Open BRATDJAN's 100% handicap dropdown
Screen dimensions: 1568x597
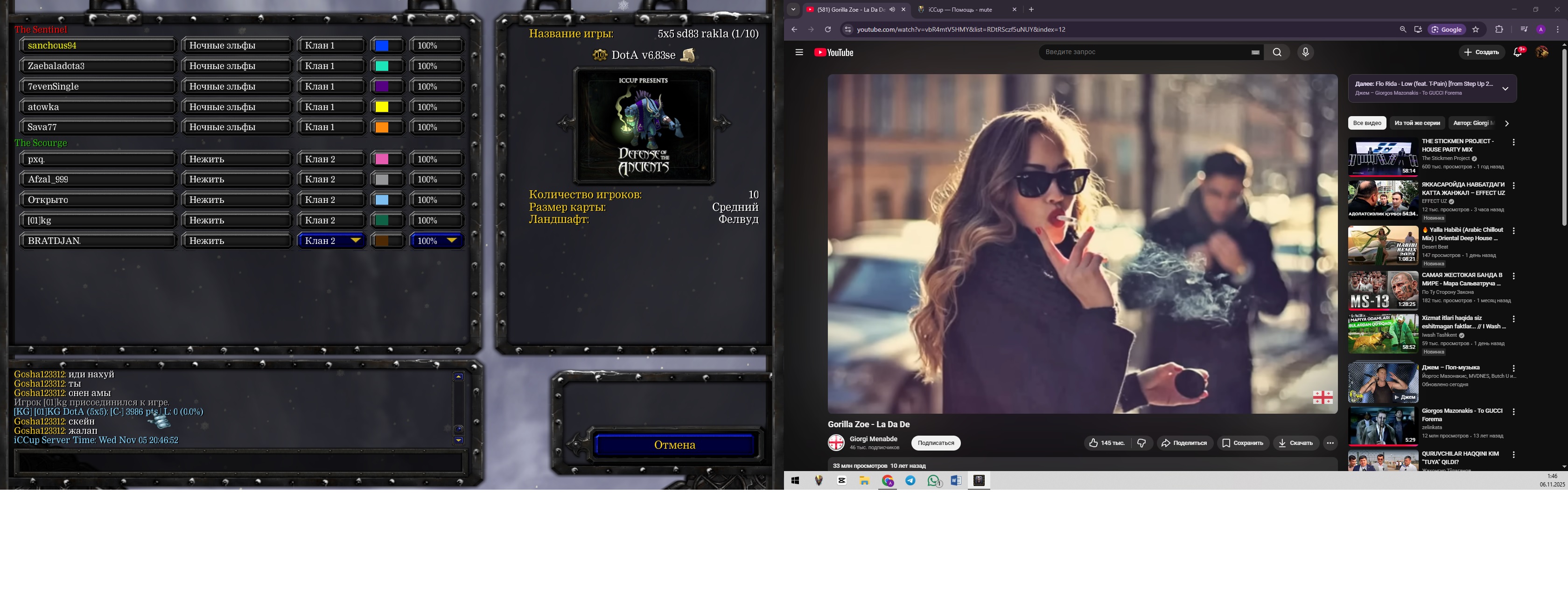point(437,241)
